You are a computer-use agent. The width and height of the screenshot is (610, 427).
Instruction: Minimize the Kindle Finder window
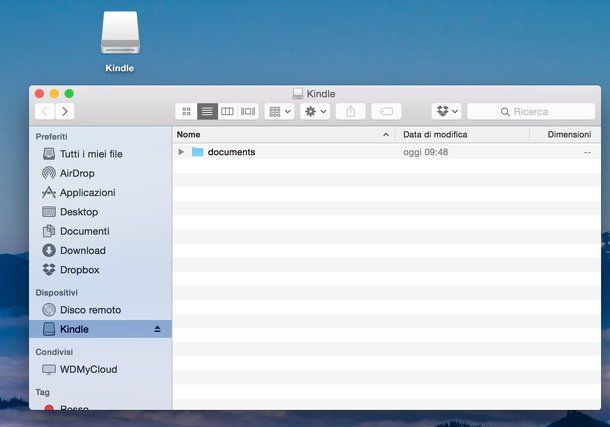54,94
